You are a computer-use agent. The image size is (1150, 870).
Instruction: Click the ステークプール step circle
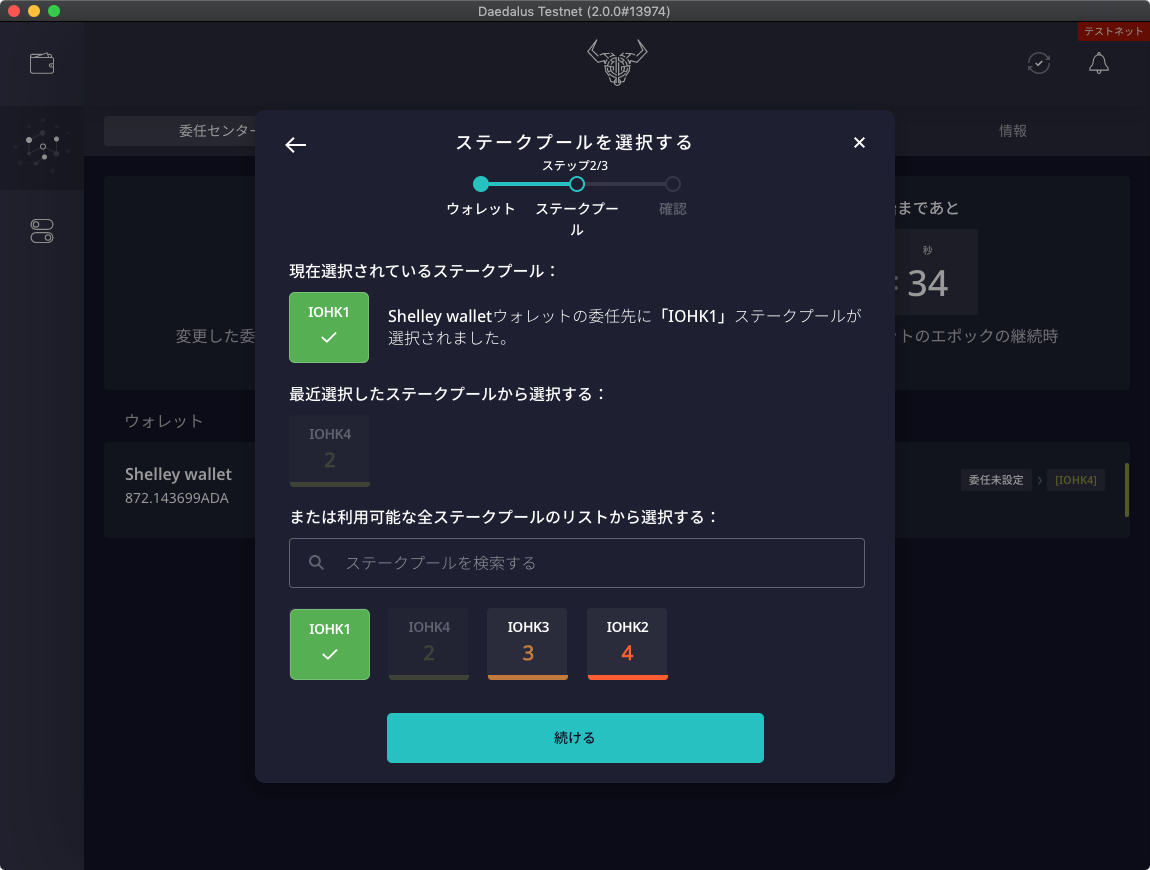pyautogui.click(x=577, y=184)
